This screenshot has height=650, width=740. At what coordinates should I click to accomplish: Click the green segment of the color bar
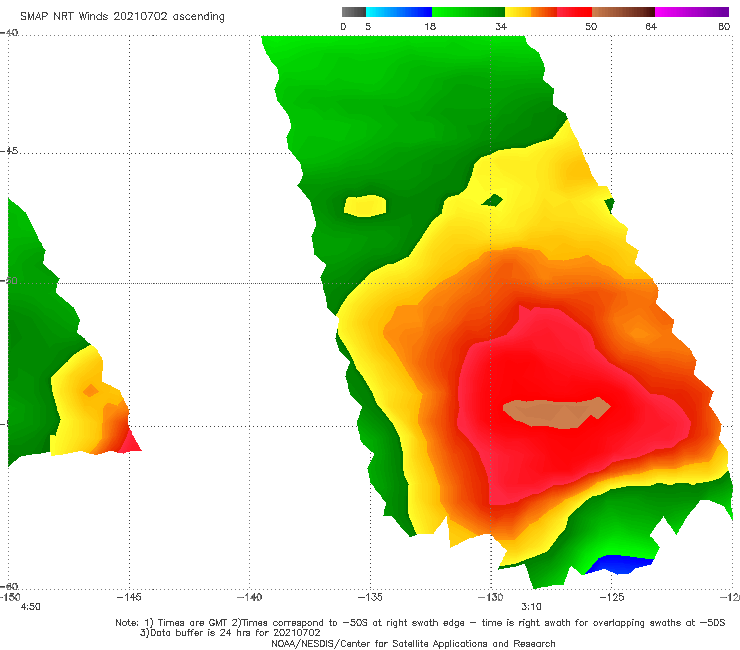pyautogui.click(x=469, y=12)
